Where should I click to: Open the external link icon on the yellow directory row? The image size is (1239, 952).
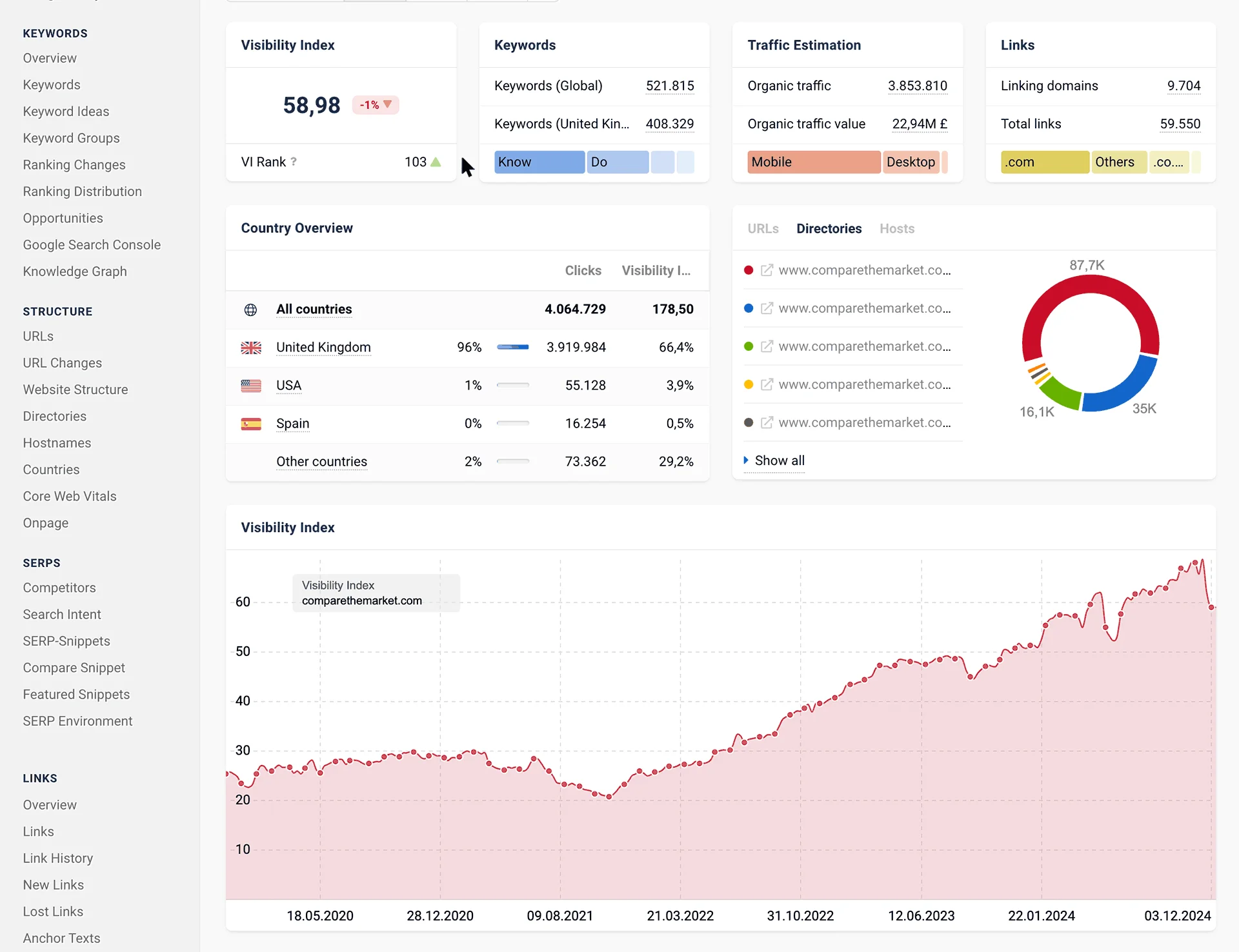click(767, 384)
